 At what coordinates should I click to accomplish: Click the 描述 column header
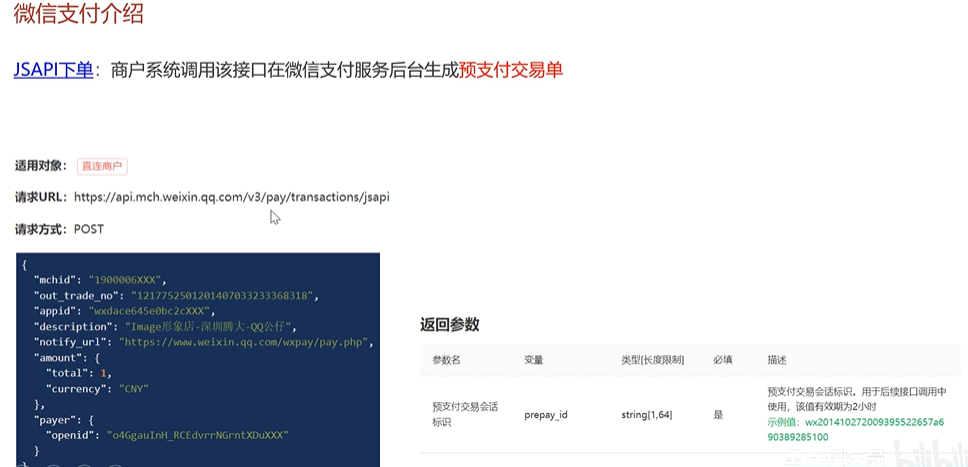(777, 360)
